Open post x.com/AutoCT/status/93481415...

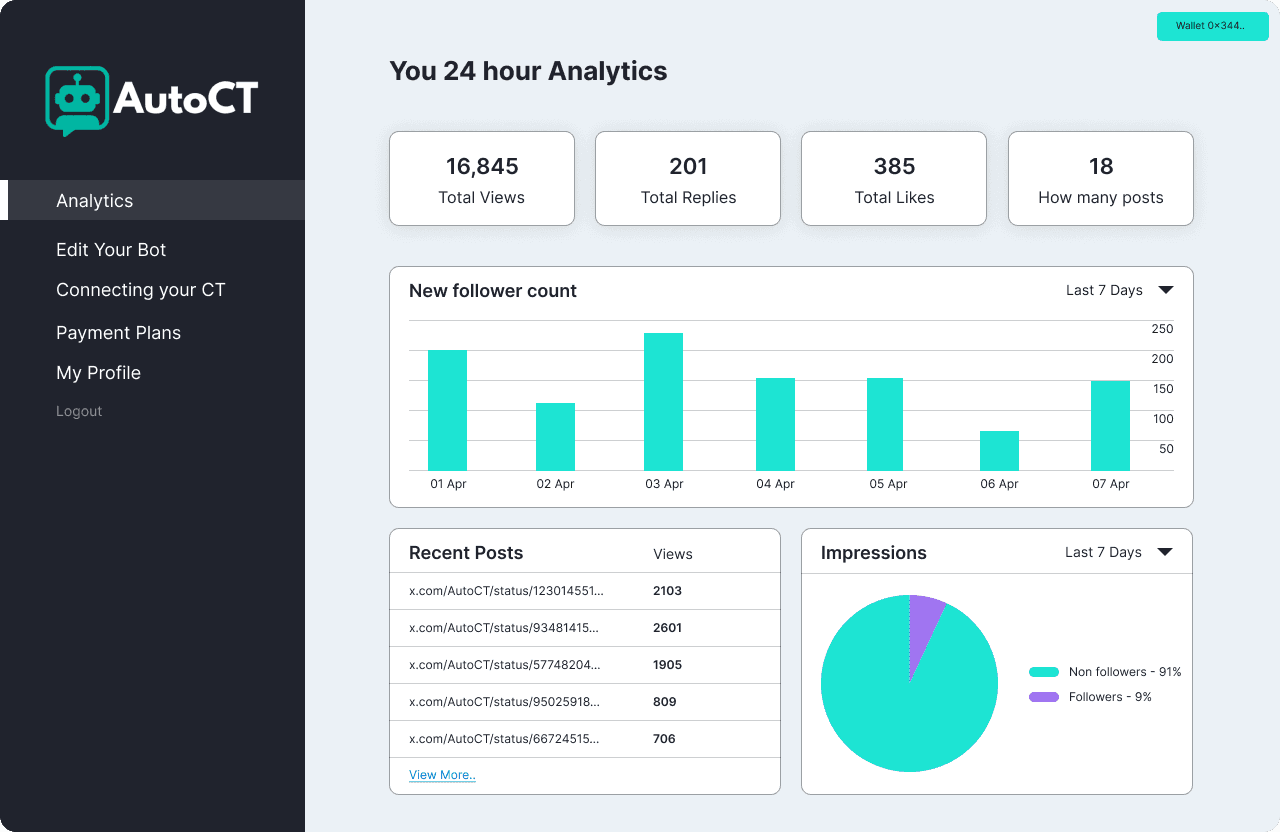pos(504,628)
